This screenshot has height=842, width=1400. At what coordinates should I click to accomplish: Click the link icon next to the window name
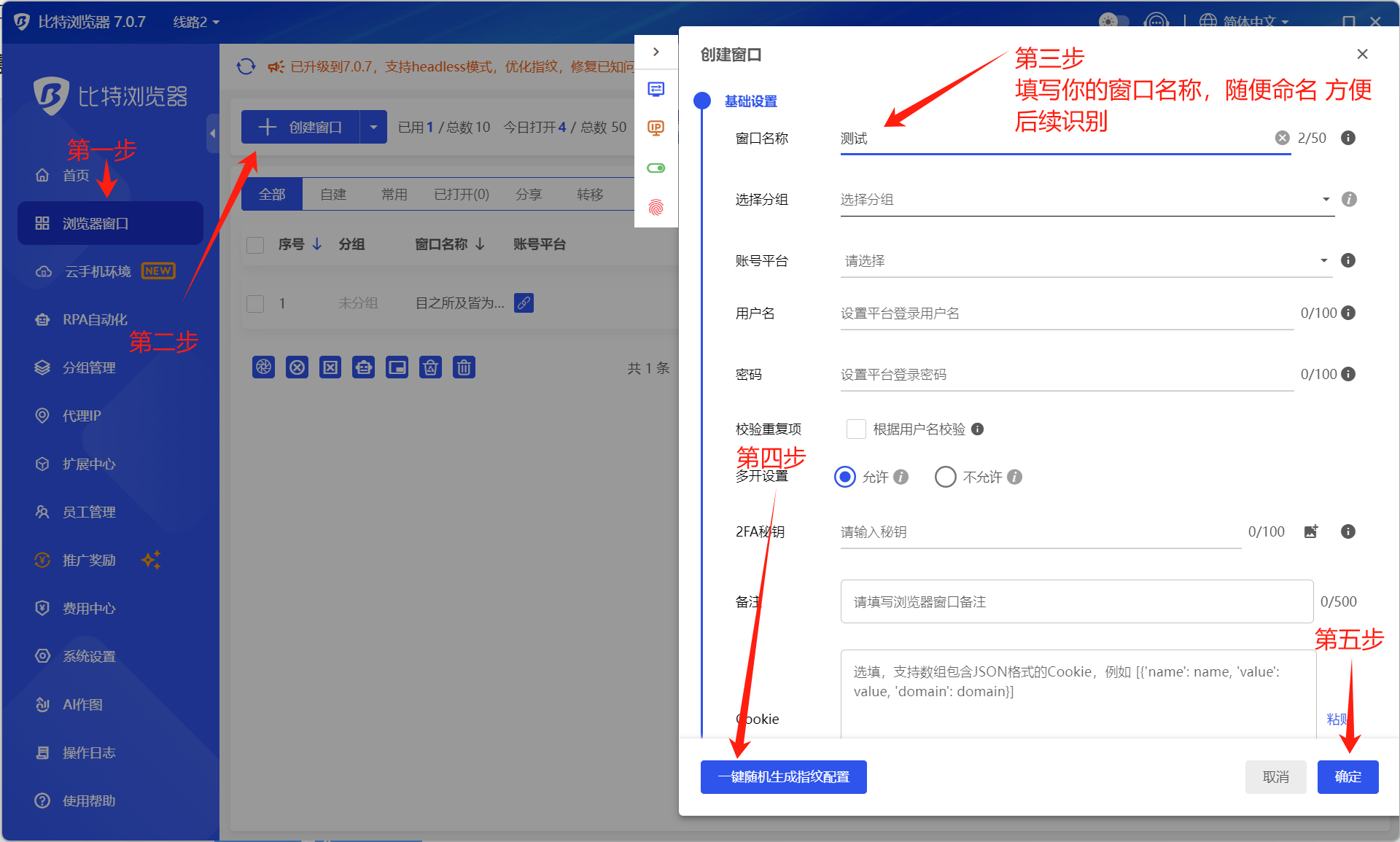(x=524, y=303)
